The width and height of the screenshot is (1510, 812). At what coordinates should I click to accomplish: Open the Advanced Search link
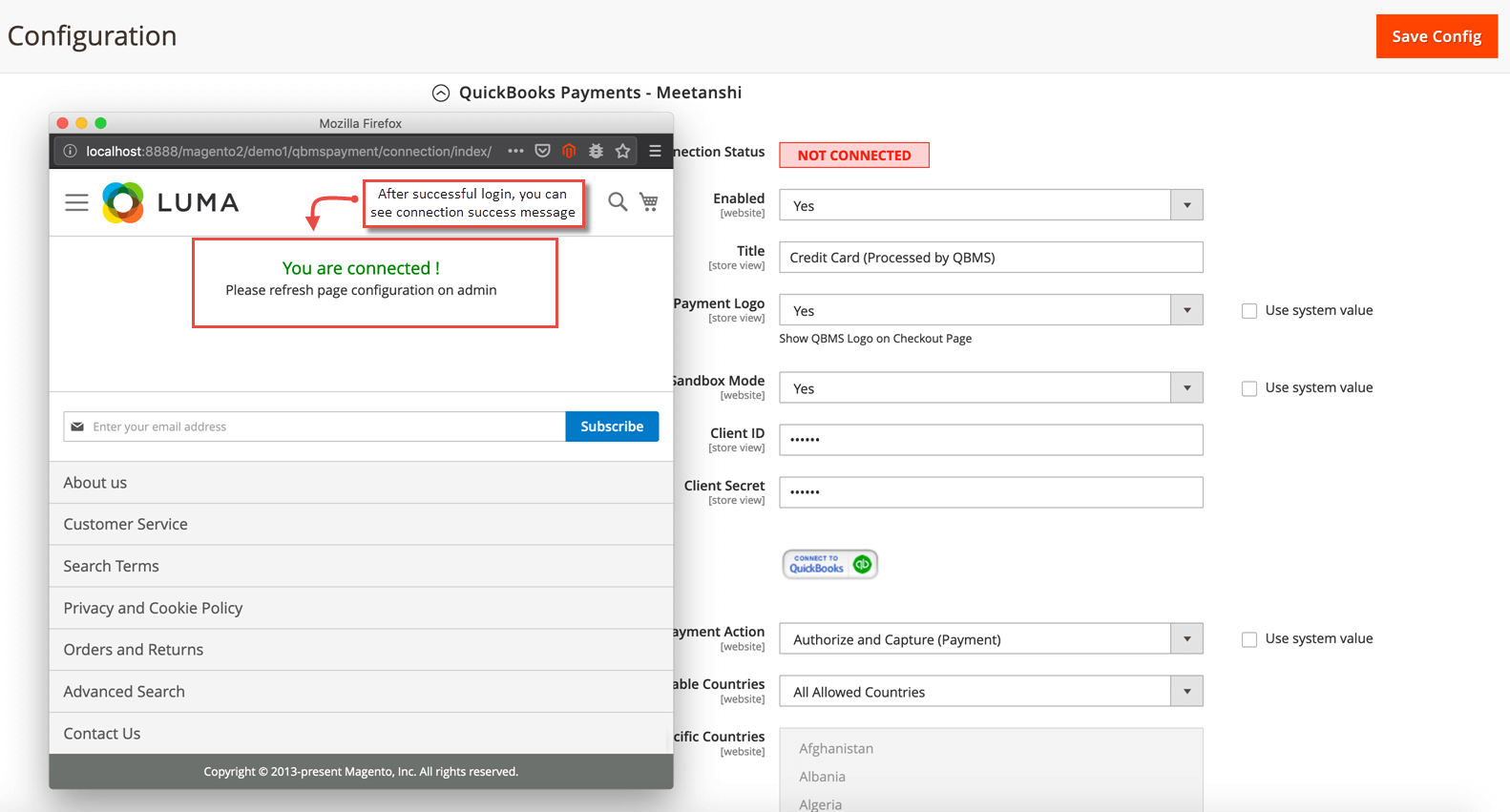124,692
